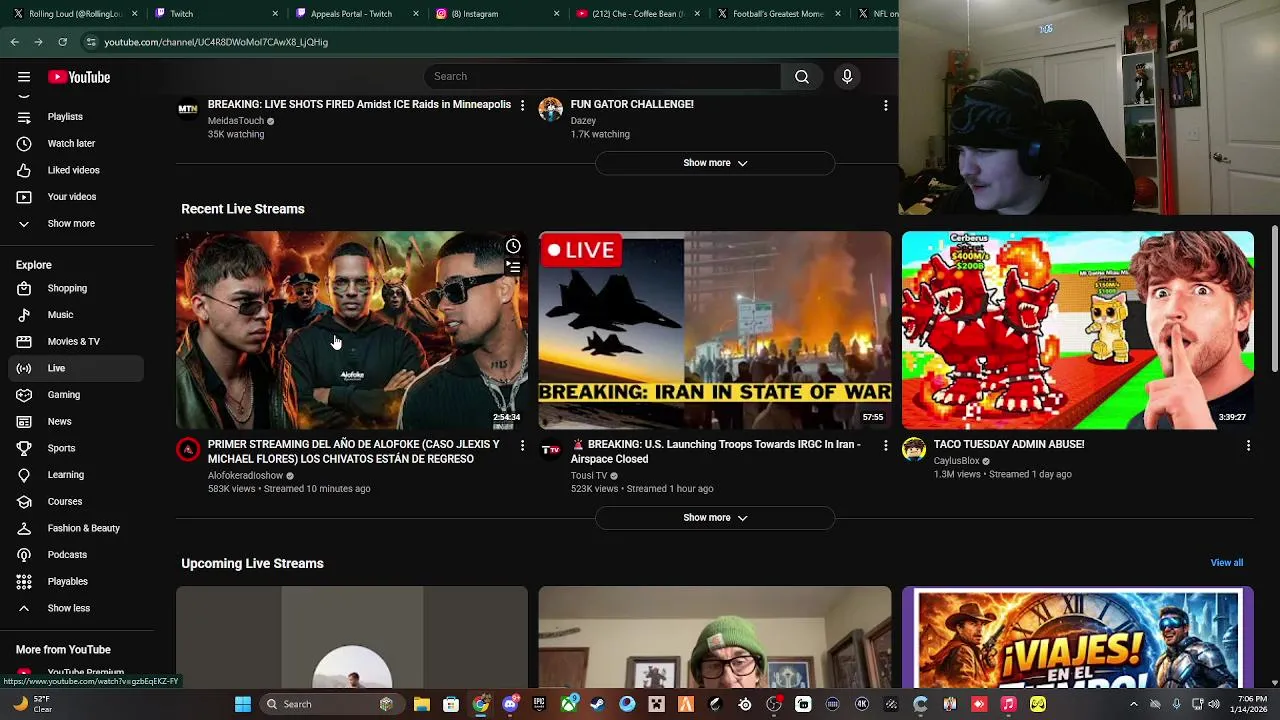This screenshot has width=1280, height=720.
Task: Switch to the Twitch browser tab
Action: coord(215,14)
